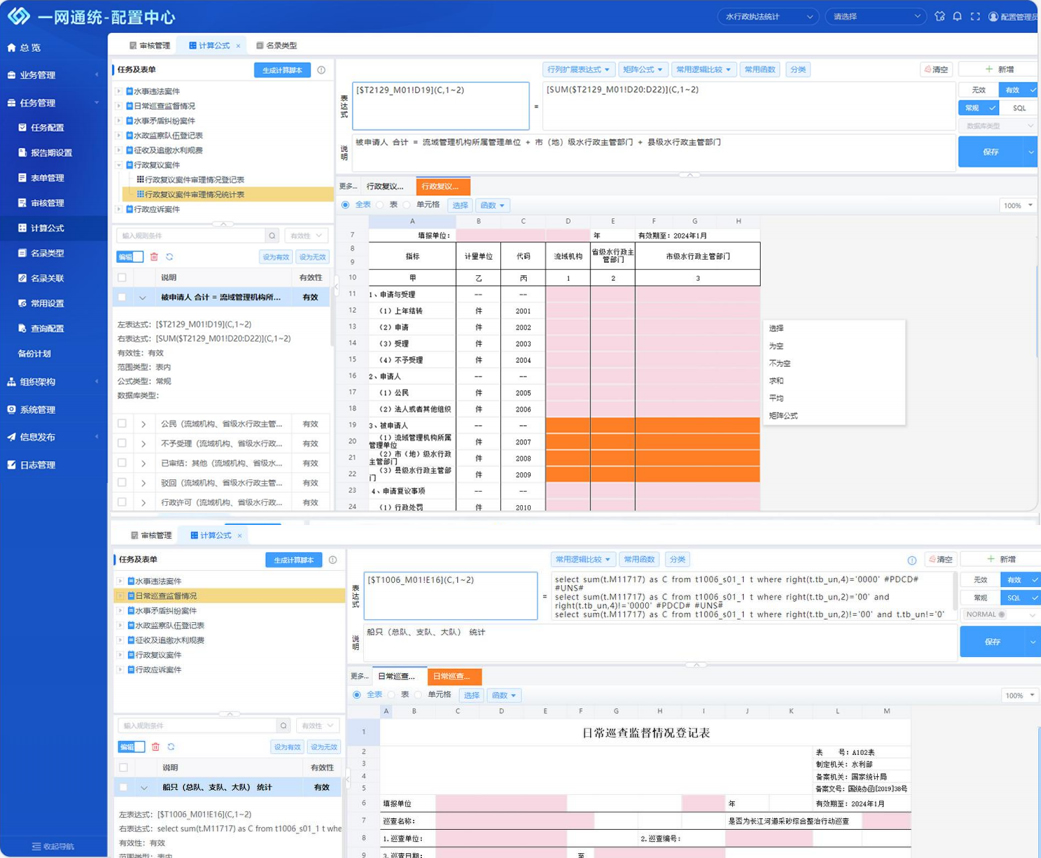Viewport: 1041px width, 858px height.
Task: Expand the 行政应诉案件 node in upper tree
Action: tap(118, 209)
